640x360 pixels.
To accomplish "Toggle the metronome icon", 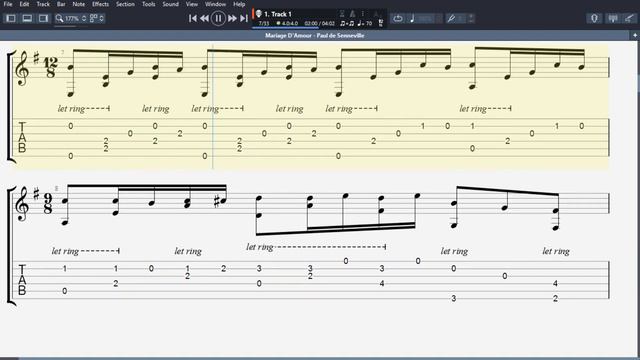I will (x=353, y=14).
